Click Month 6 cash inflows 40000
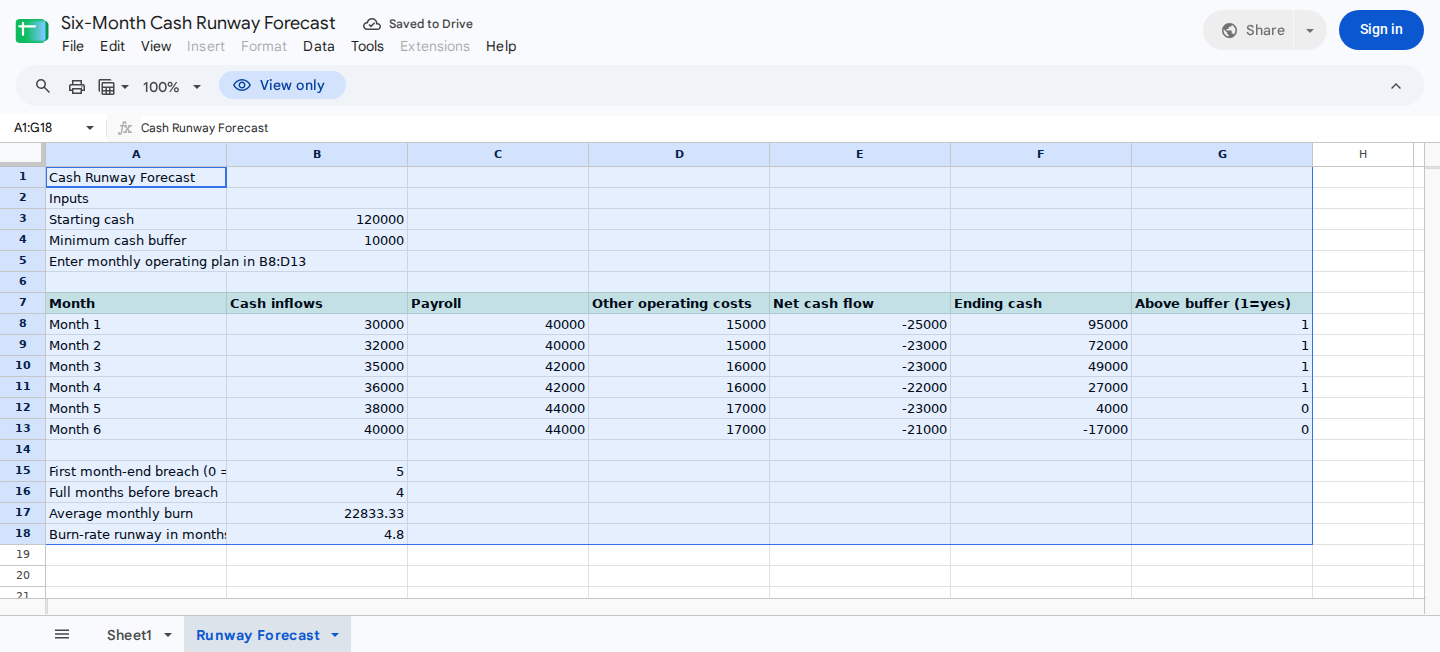The image size is (1440, 652). [317, 429]
